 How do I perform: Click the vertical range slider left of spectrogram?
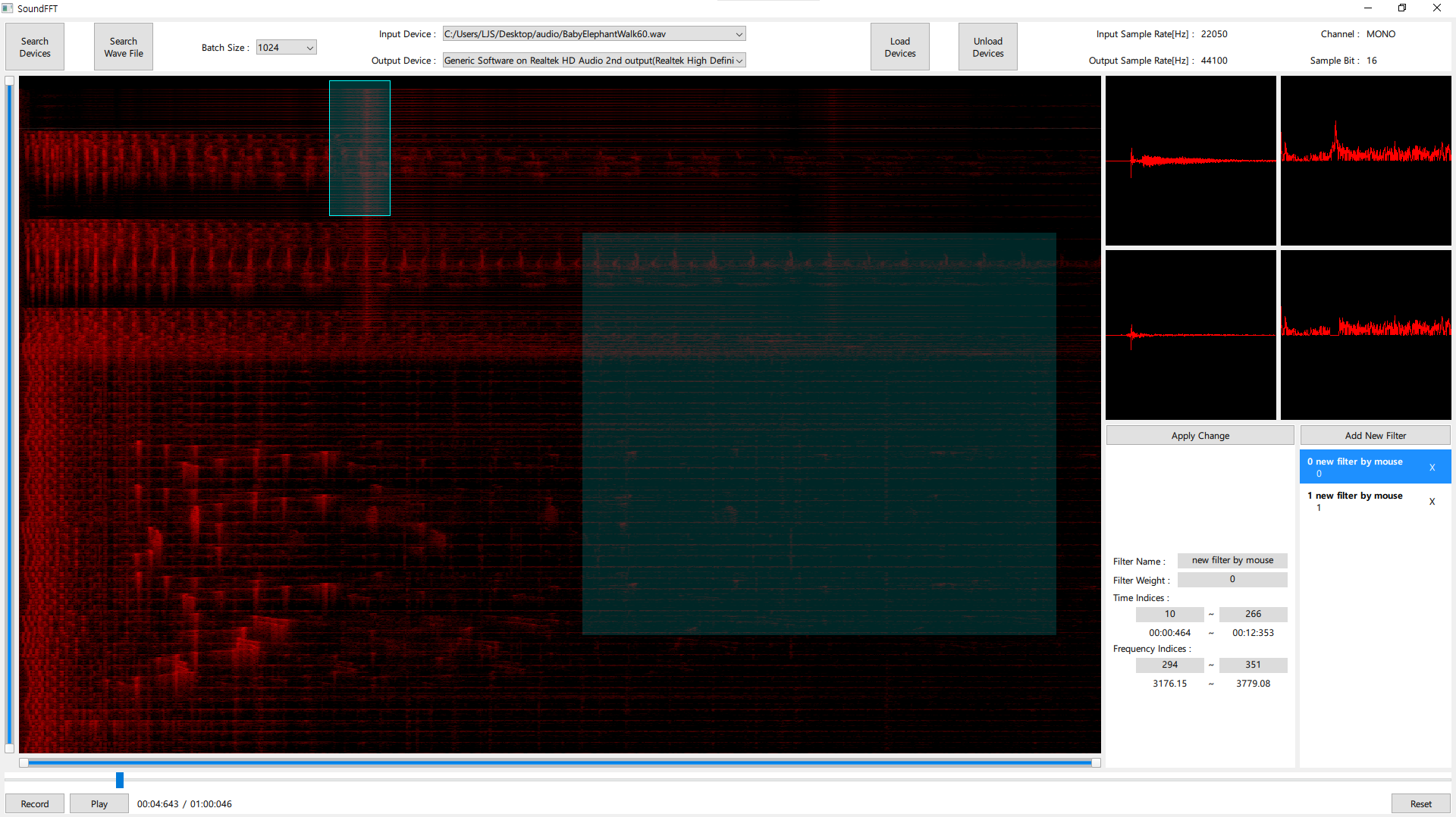click(x=9, y=415)
